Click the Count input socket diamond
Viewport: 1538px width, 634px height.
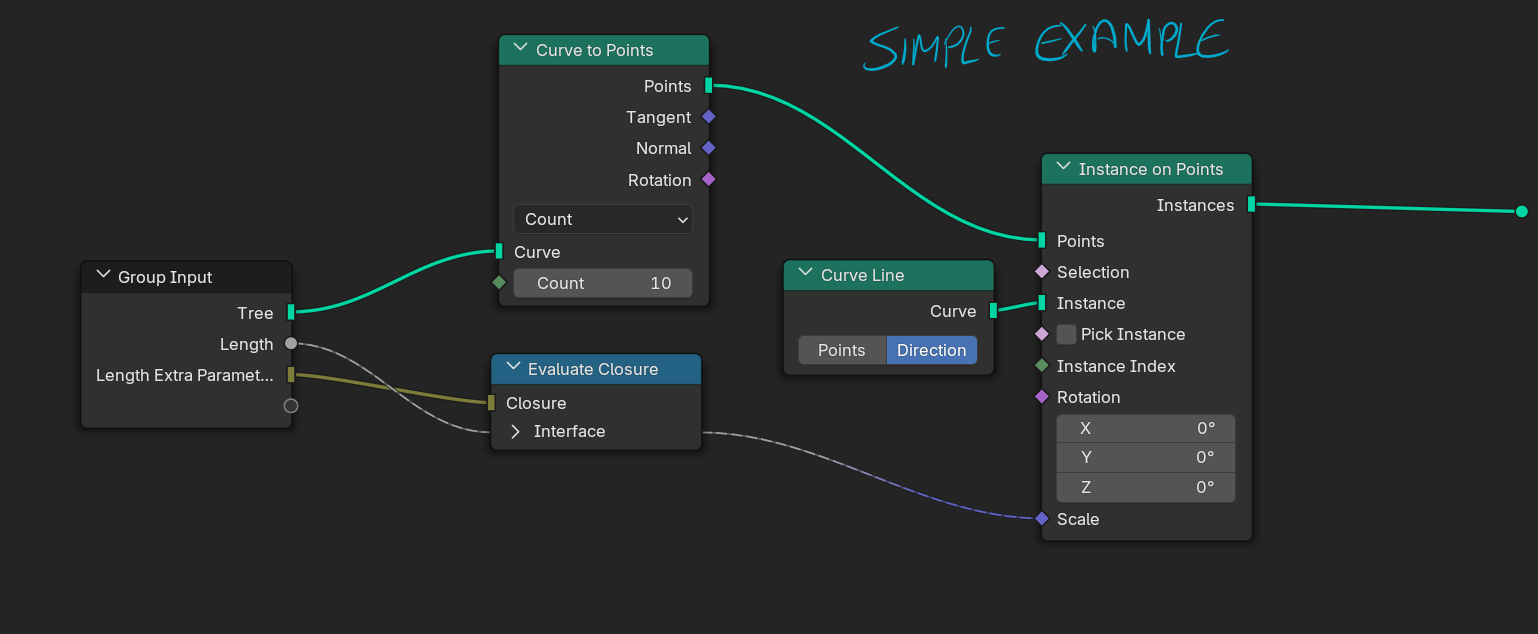click(499, 283)
